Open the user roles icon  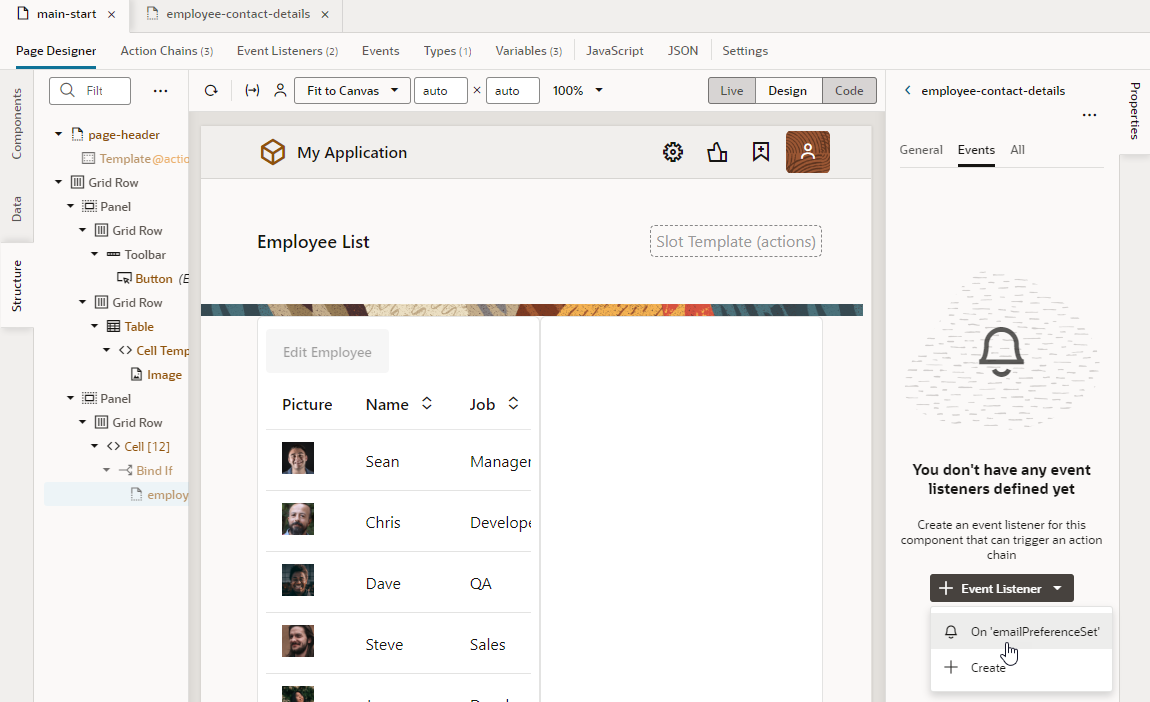tap(280, 91)
